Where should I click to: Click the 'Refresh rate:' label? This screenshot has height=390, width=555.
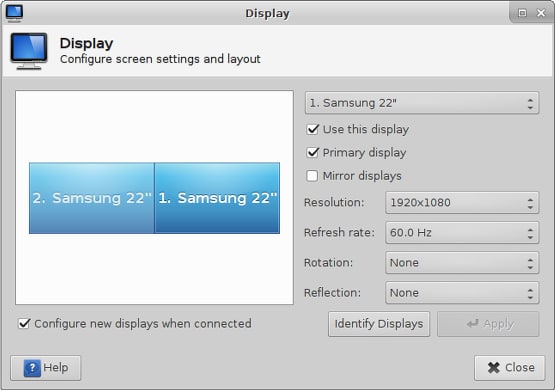[339, 233]
